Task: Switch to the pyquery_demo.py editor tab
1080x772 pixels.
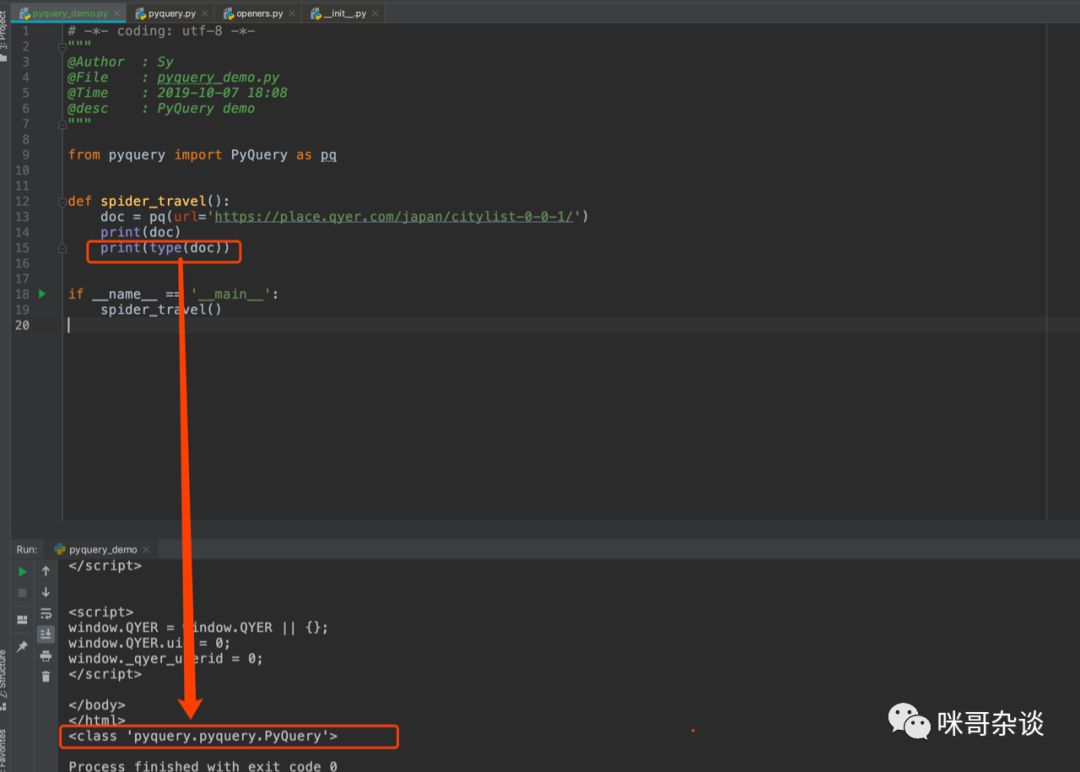Action: pyautogui.click(x=69, y=13)
